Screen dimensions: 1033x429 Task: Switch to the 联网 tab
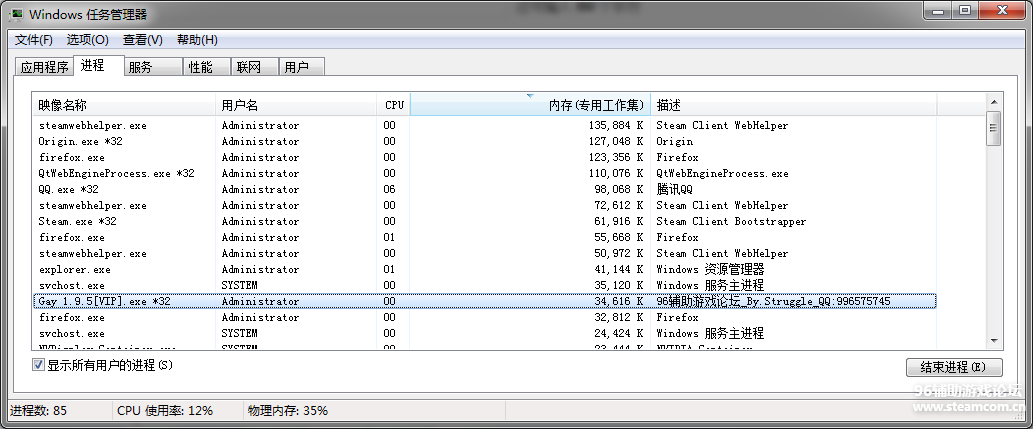click(248, 67)
